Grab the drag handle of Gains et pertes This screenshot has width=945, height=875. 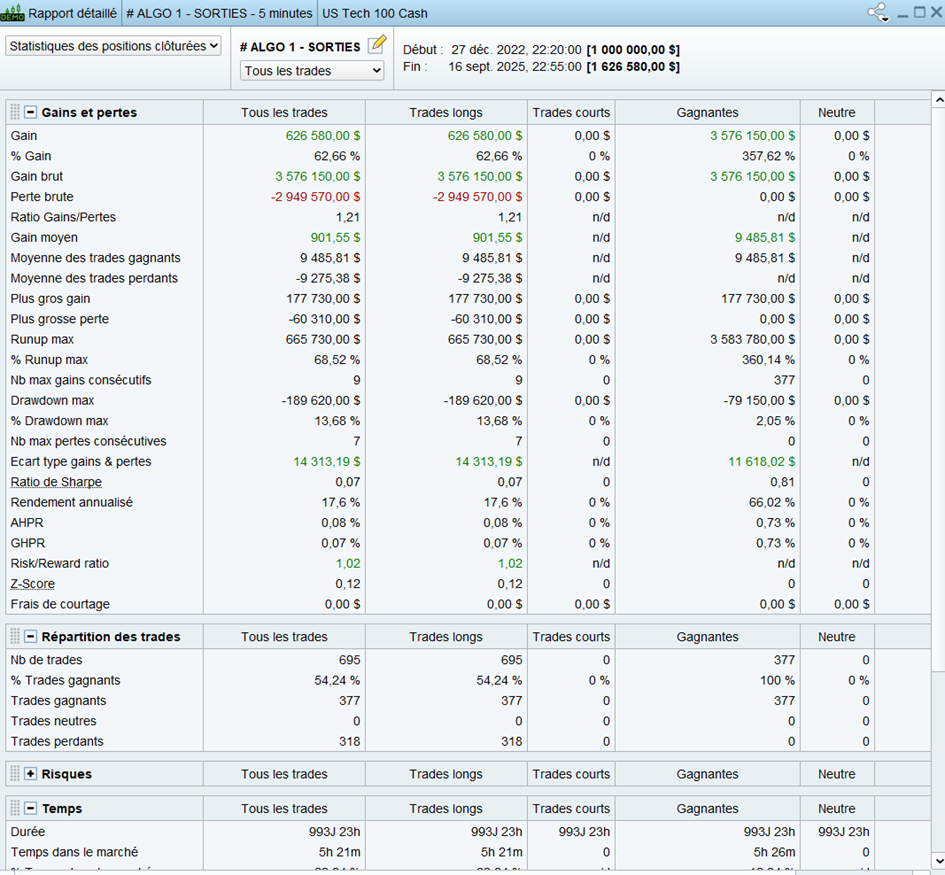coord(15,112)
